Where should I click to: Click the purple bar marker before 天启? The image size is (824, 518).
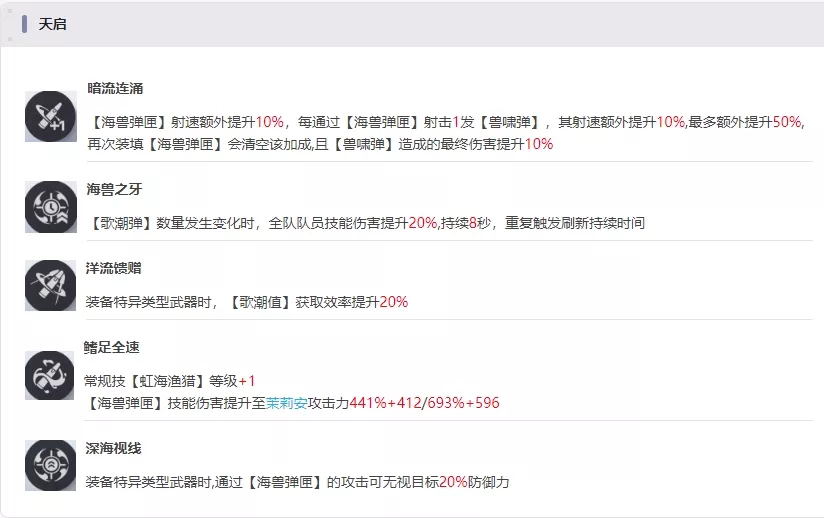coord(25,24)
